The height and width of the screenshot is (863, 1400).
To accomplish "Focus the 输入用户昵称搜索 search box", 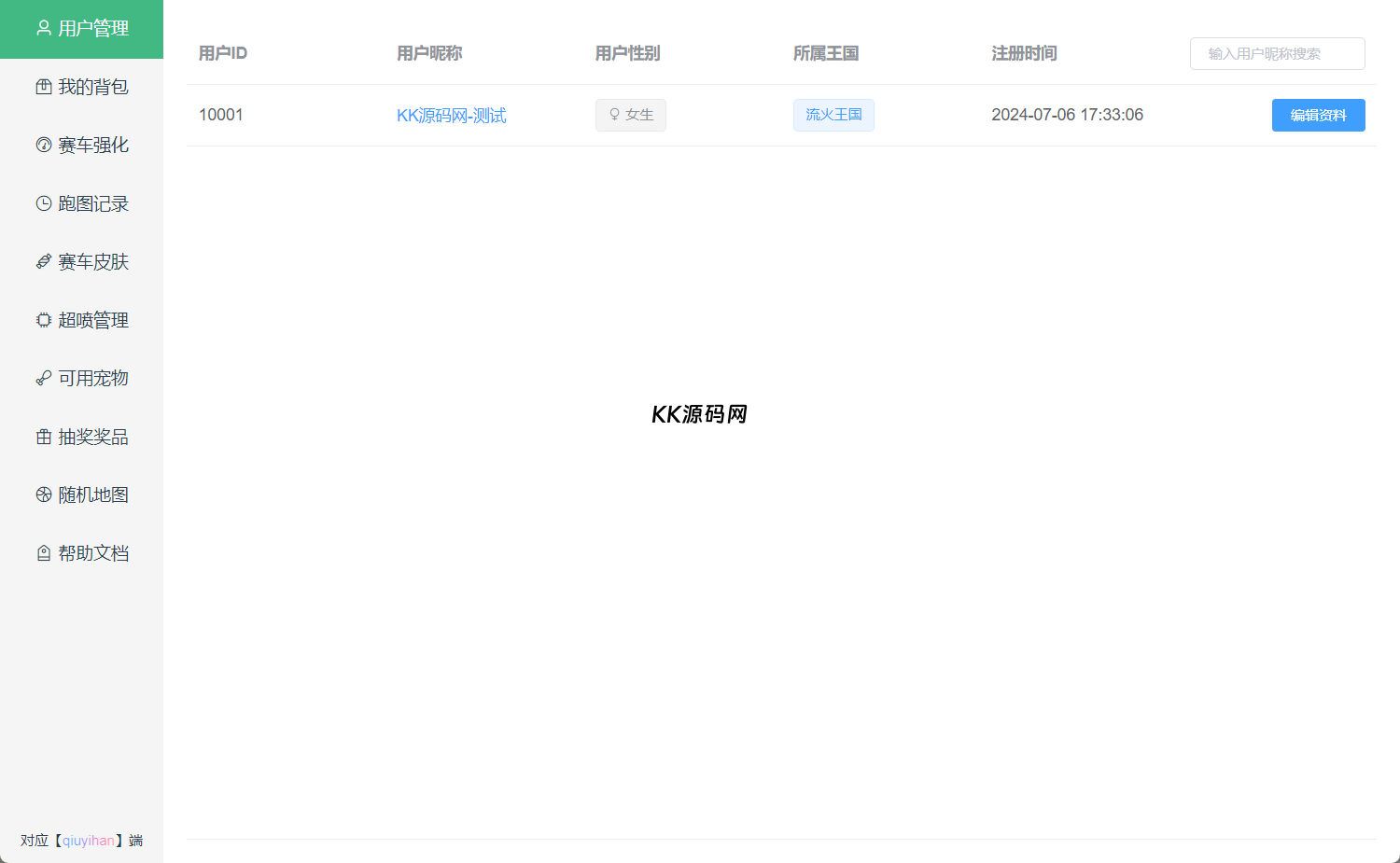I will 1277,54.
